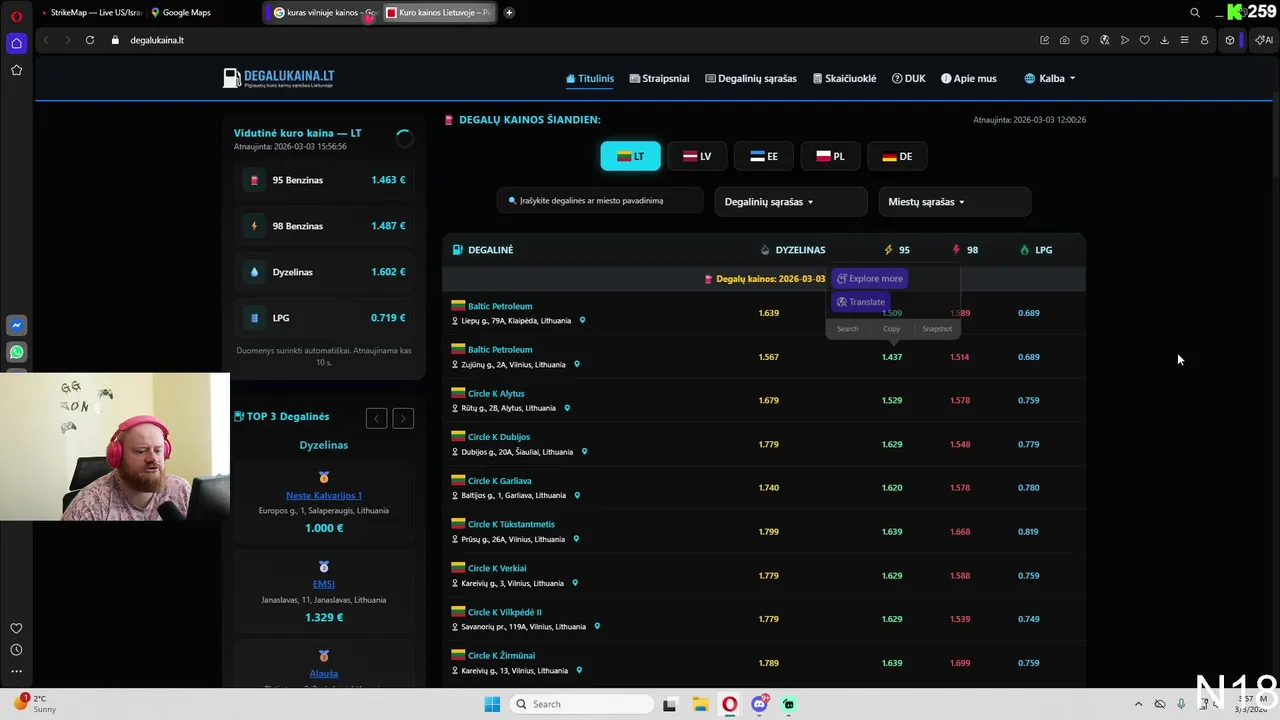This screenshot has height=720, width=1280.
Task: Open Messenger in the Opera sidebar
Action: (x=16, y=325)
